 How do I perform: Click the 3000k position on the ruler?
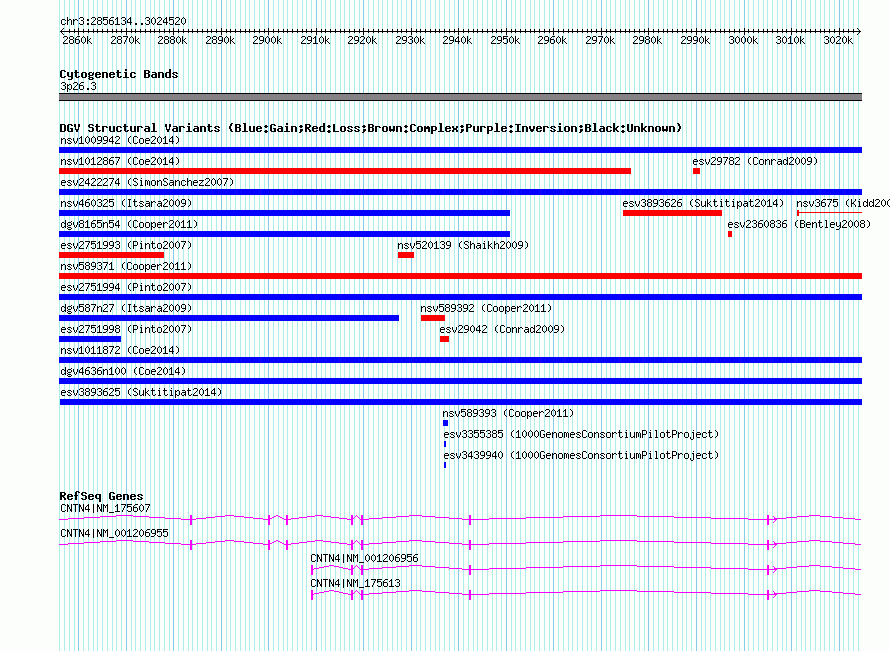[x=743, y=40]
